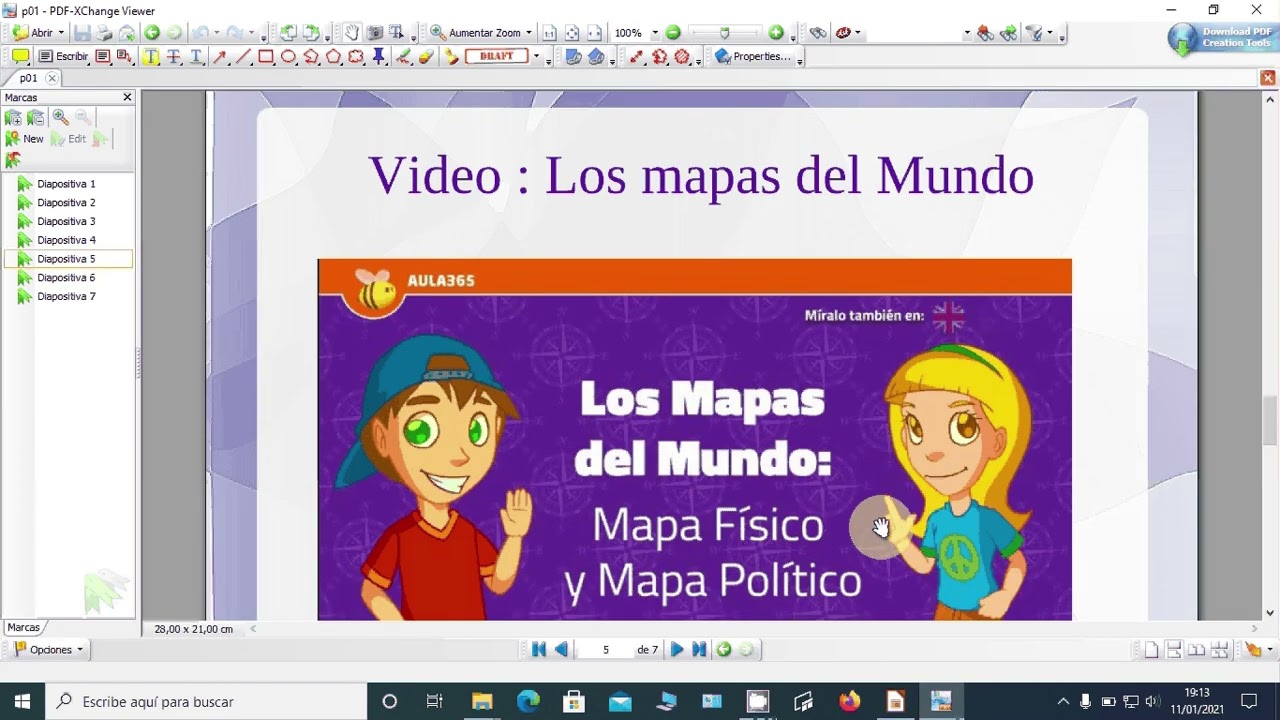The image size is (1280, 720).
Task: Go to the previous page
Action: click(x=561, y=650)
